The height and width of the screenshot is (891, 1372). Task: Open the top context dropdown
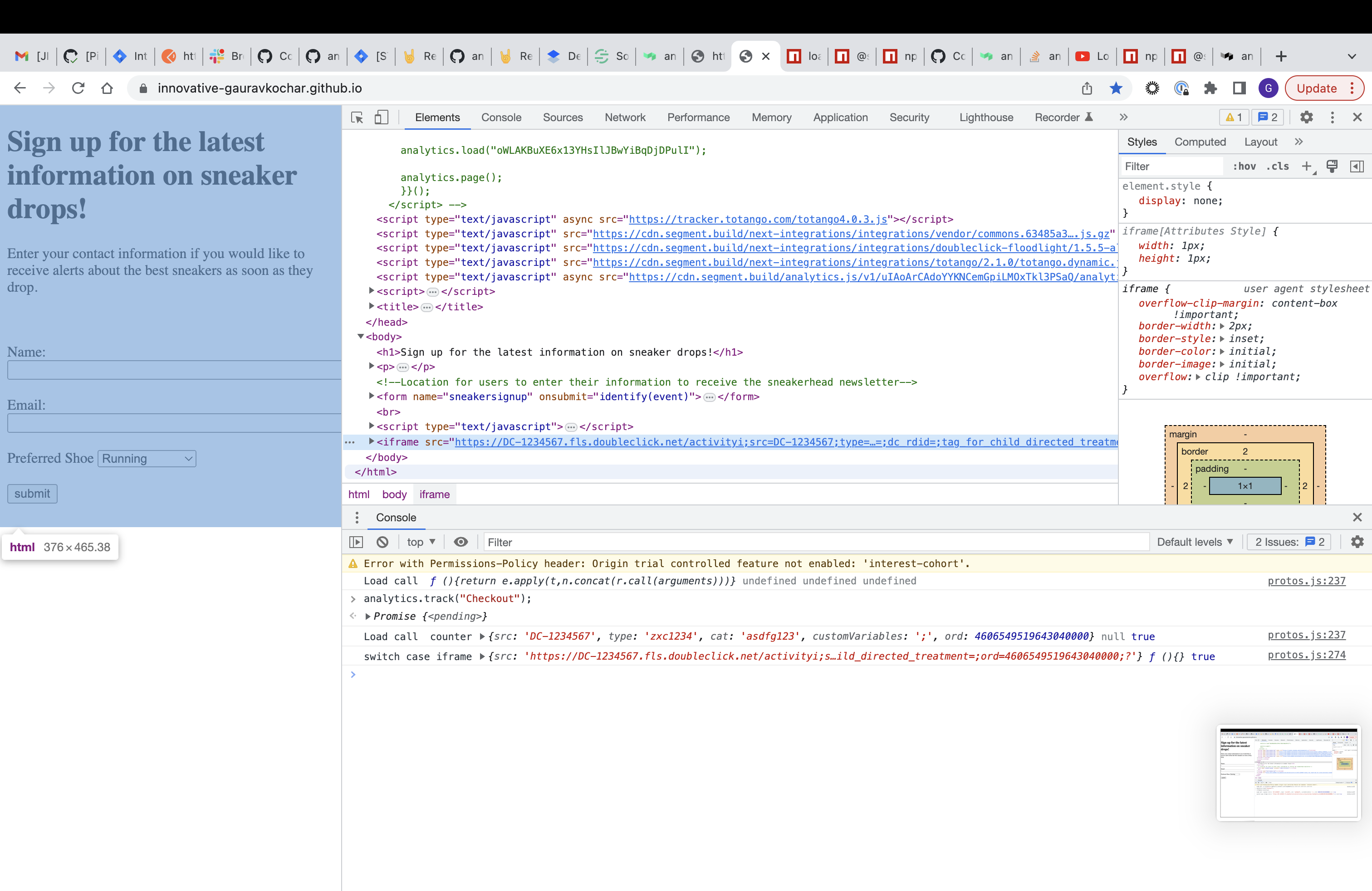[x=421, y=542]
